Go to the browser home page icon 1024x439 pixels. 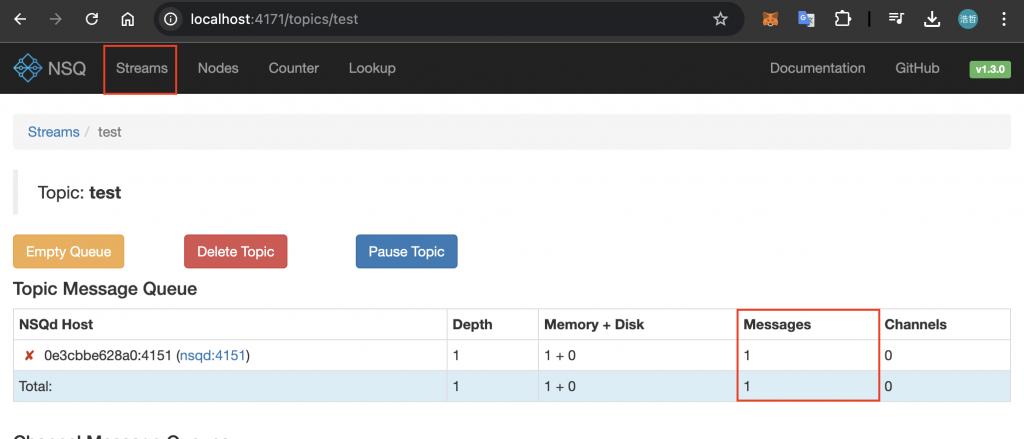[127, 19]
